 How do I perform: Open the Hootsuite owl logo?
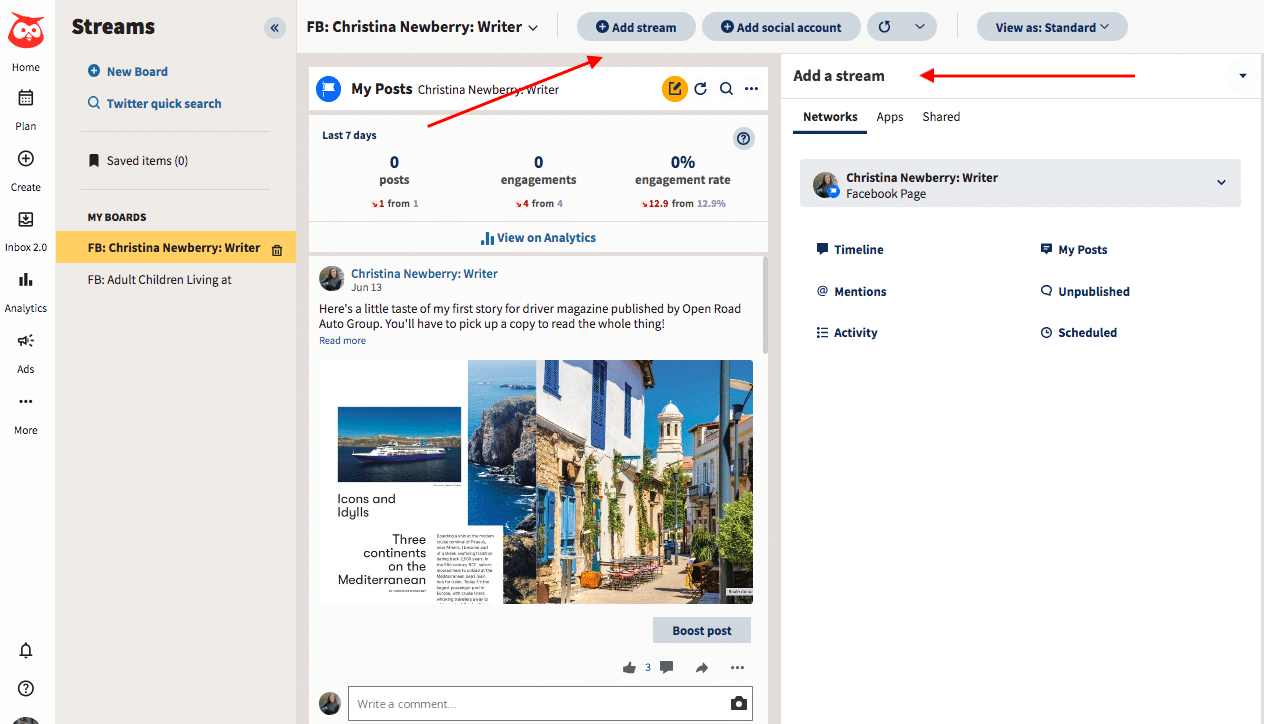26,31
